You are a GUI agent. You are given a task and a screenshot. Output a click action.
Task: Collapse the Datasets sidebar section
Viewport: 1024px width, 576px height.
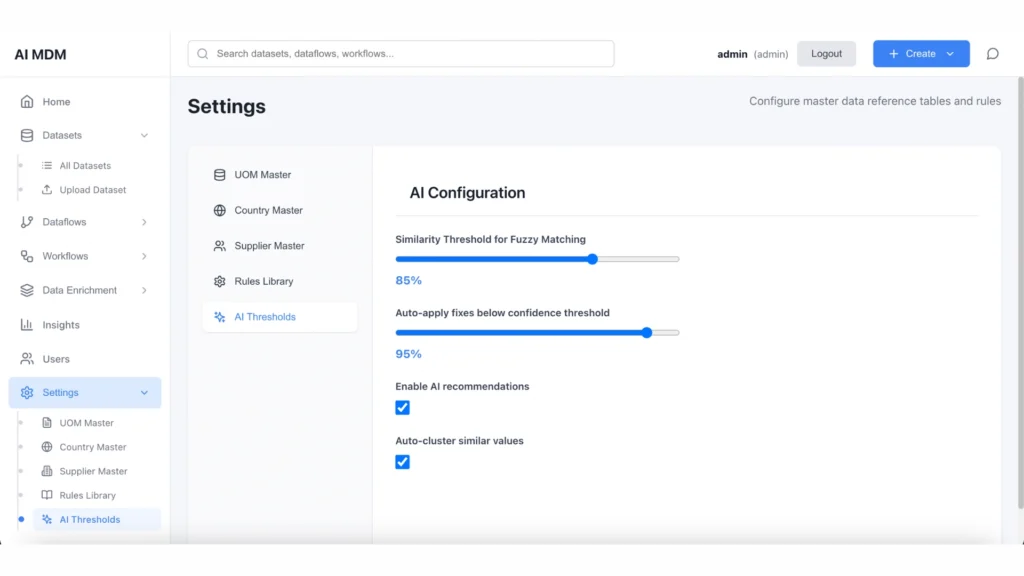tap(144, 136)
